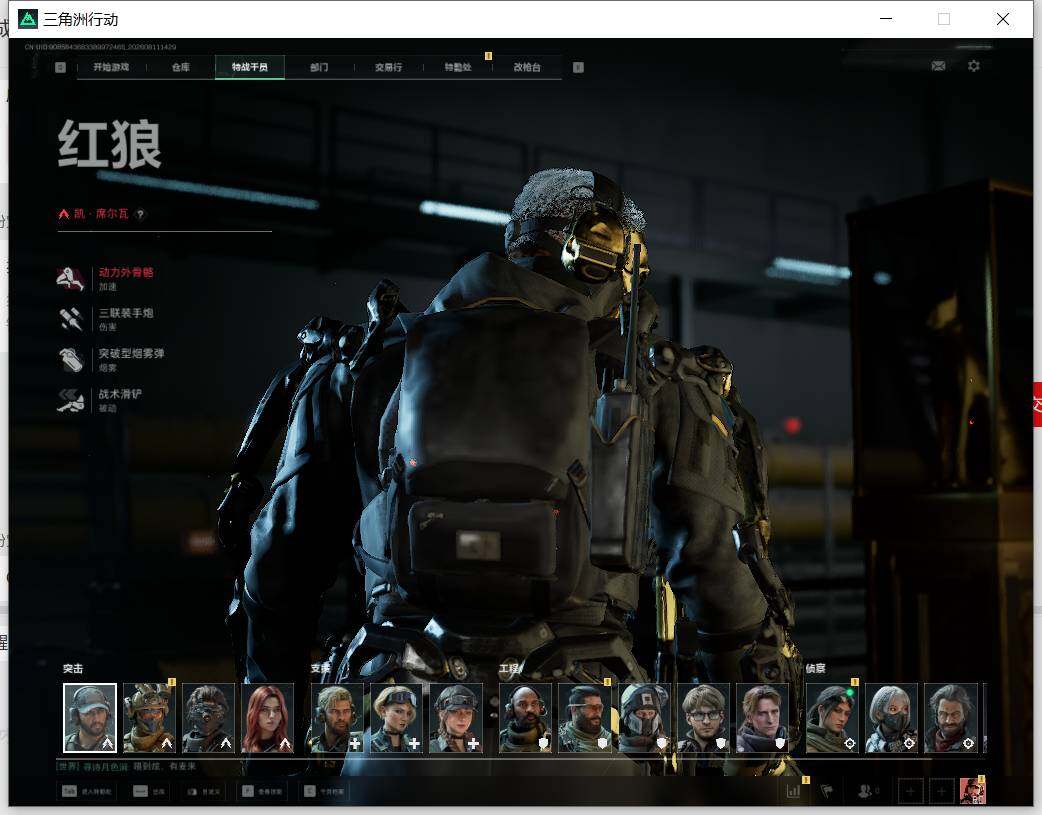1042x815 pixels.
Task: Select the 三联装手炮 skill icon
Action: [71, 319]
